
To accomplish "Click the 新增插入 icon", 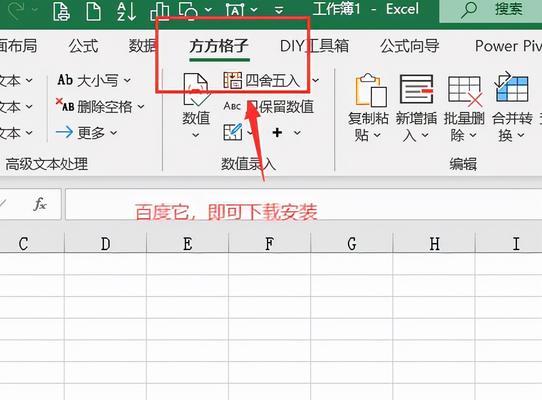I will point(416,89).
